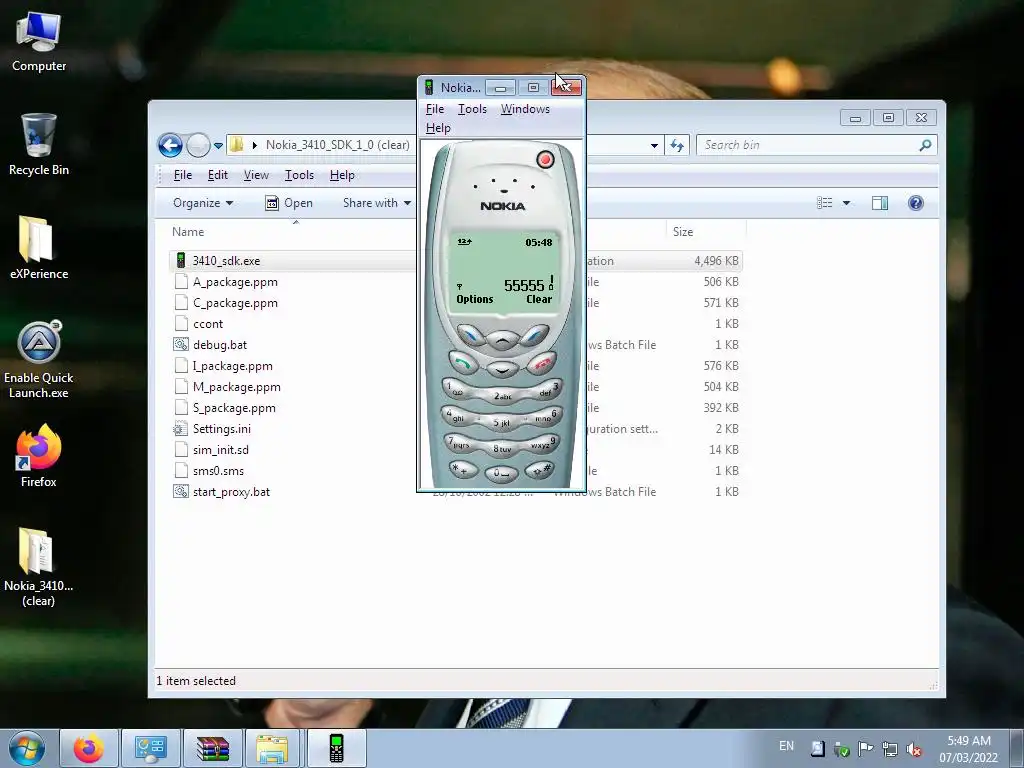
Task: Open Explorer File menu
Action: tap(183, 175)
